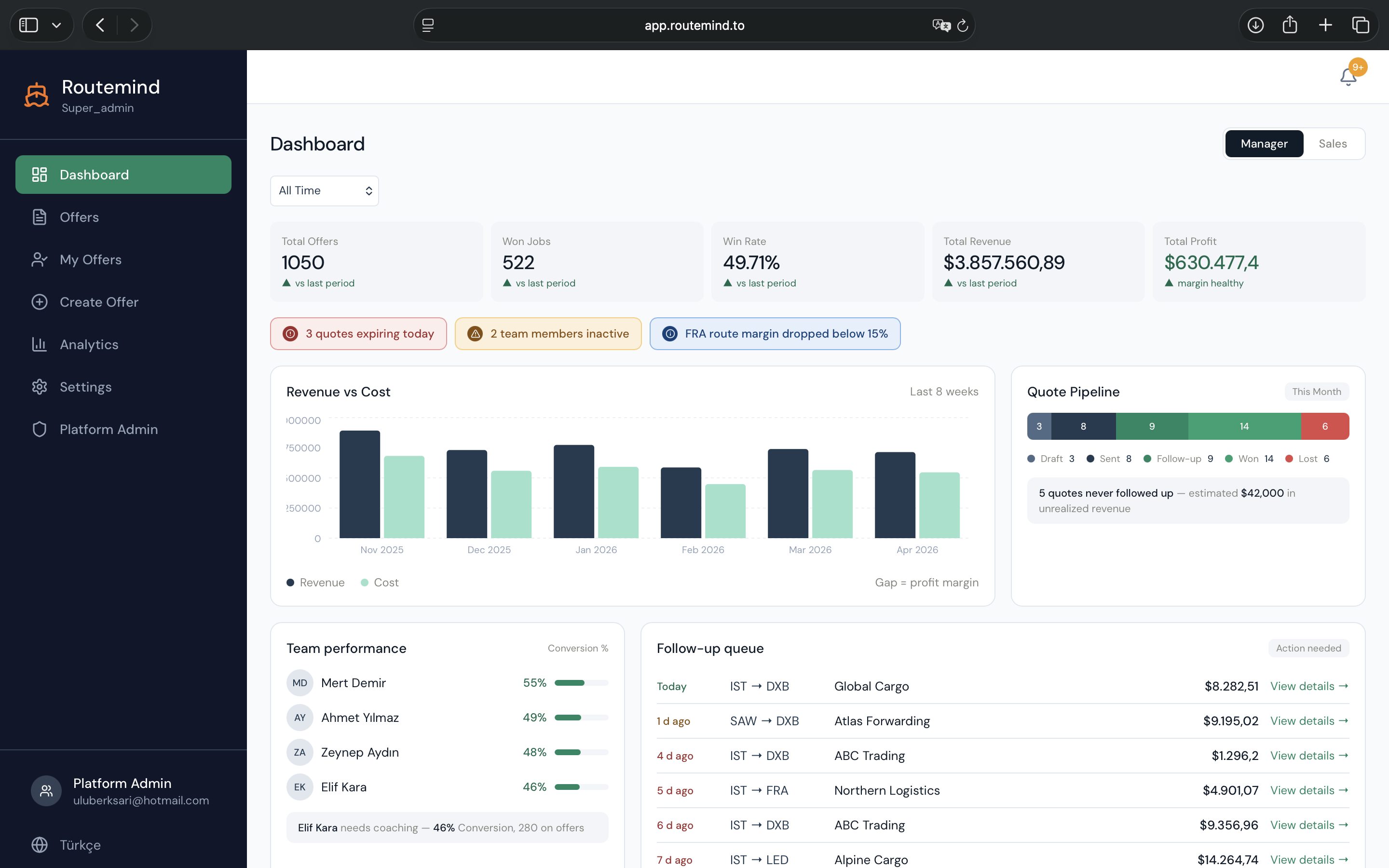
Task: Reload the page with the refresh icon
Action: coord(963,25)
